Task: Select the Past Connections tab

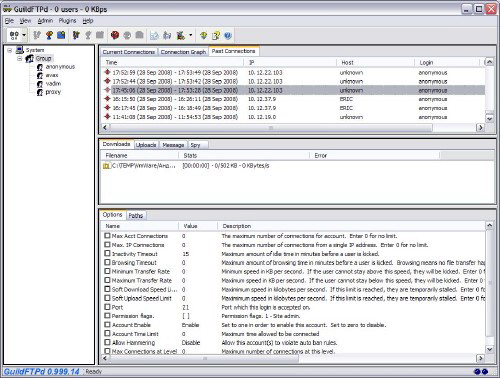Action: (233, 51)
